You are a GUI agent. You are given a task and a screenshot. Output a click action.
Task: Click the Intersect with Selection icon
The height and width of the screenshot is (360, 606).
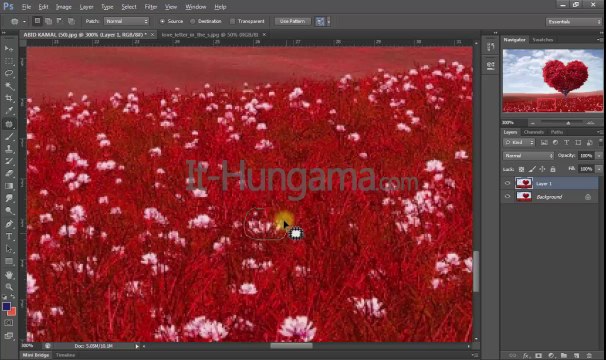point(71,21)
